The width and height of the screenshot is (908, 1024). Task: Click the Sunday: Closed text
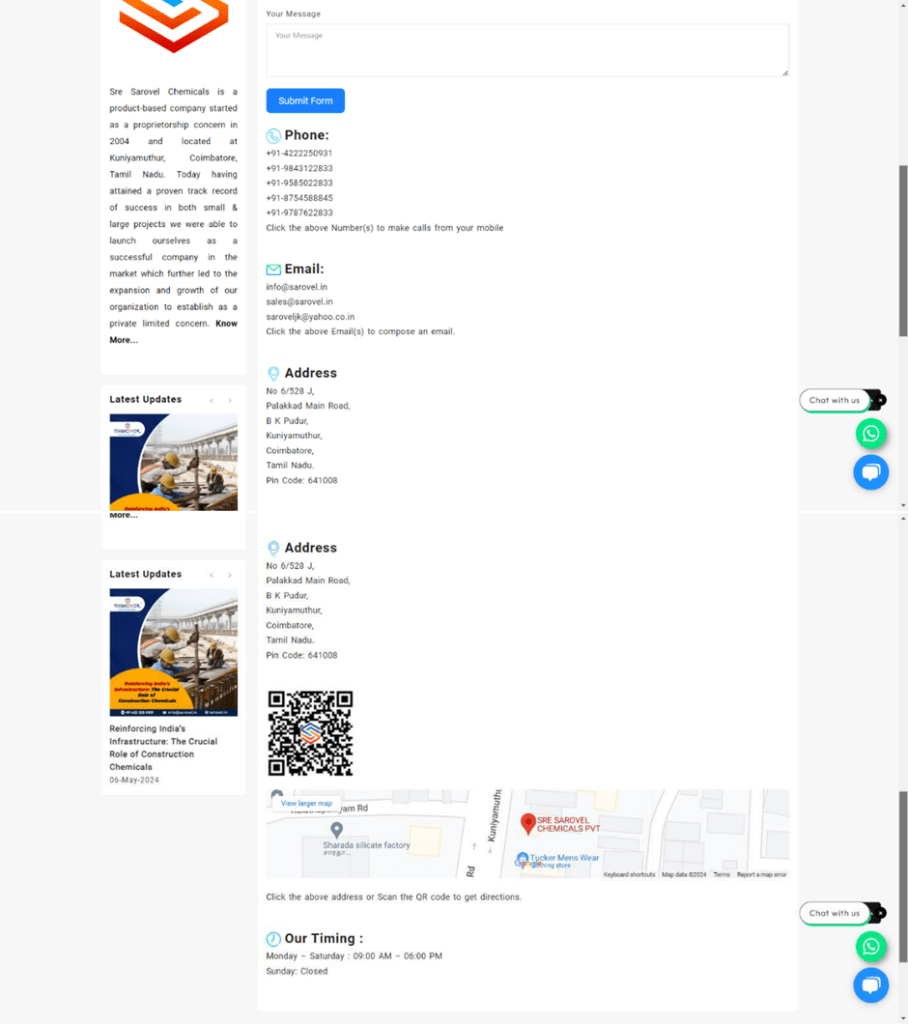[297, 972]
